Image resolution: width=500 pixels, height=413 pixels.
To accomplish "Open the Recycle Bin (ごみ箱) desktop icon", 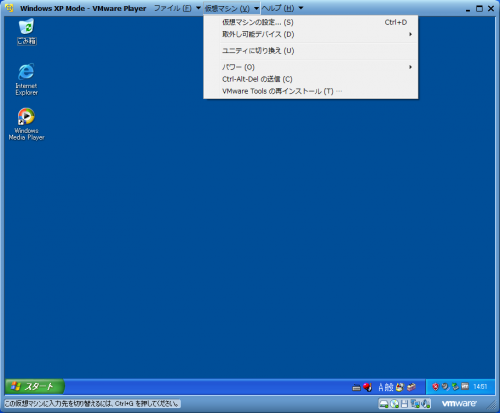I will coord(27,32).
